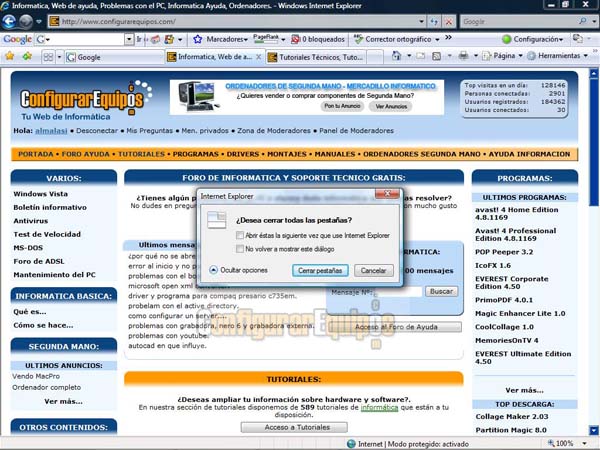
Task: Stop loading with the red X icon
Action: click(x=448, y=22)
